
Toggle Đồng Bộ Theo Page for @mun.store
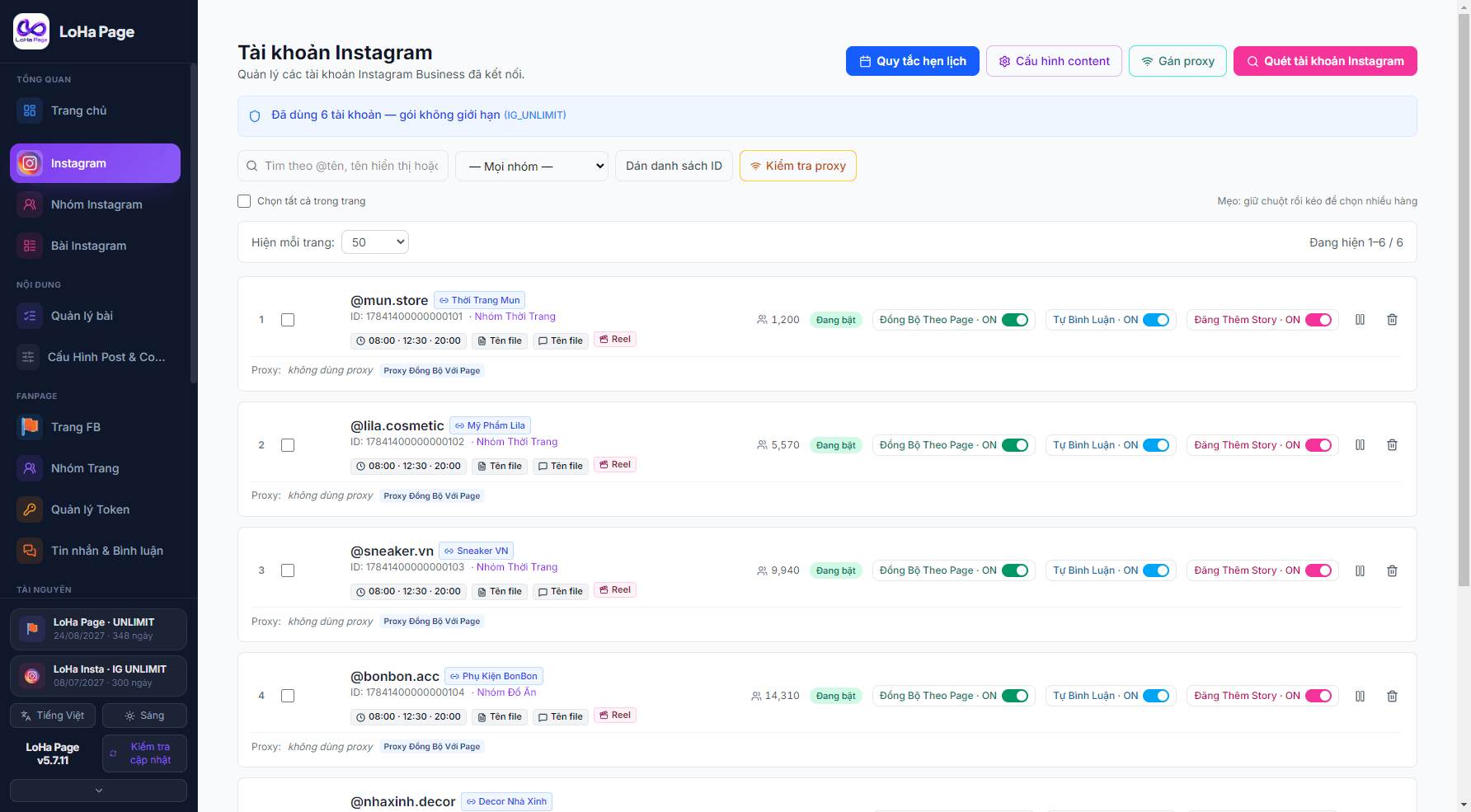click(x=1015, y=320)
